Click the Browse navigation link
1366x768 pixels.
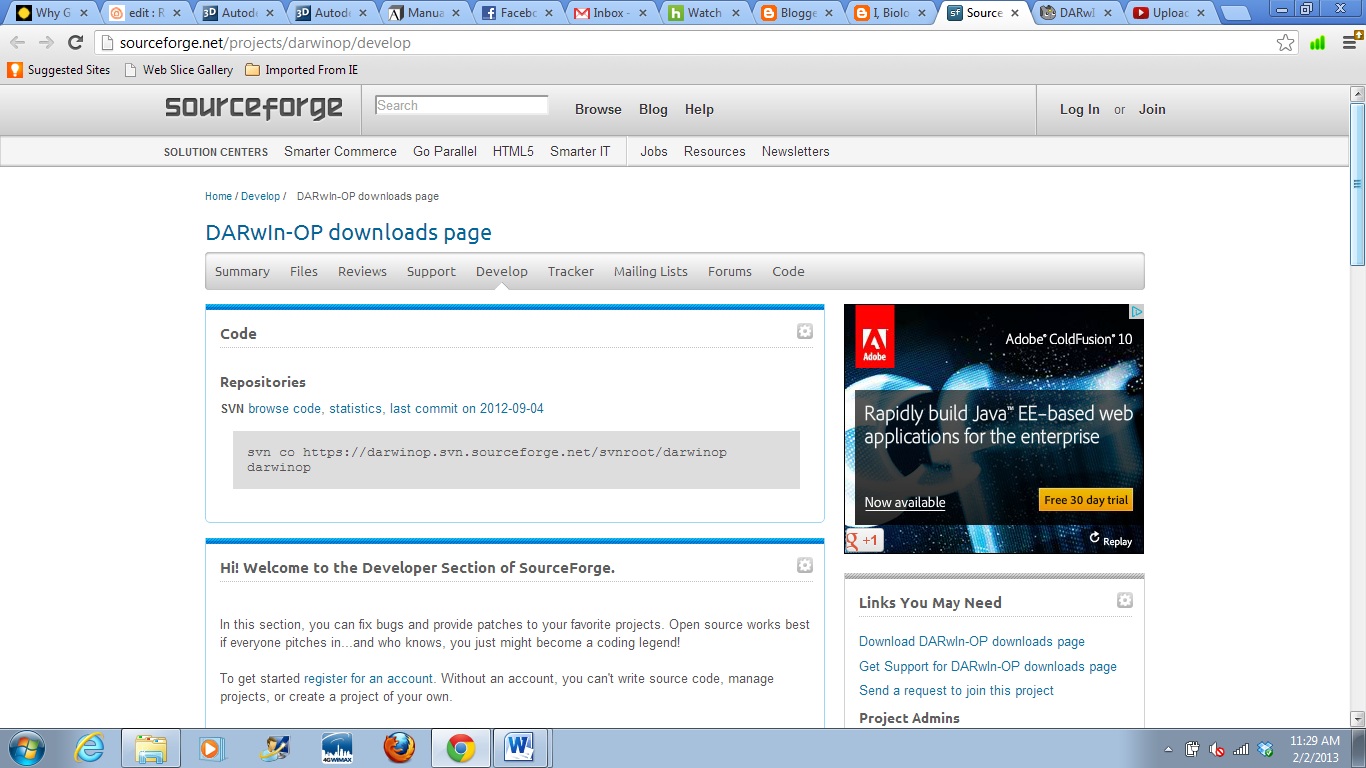(x=598, y=109)
